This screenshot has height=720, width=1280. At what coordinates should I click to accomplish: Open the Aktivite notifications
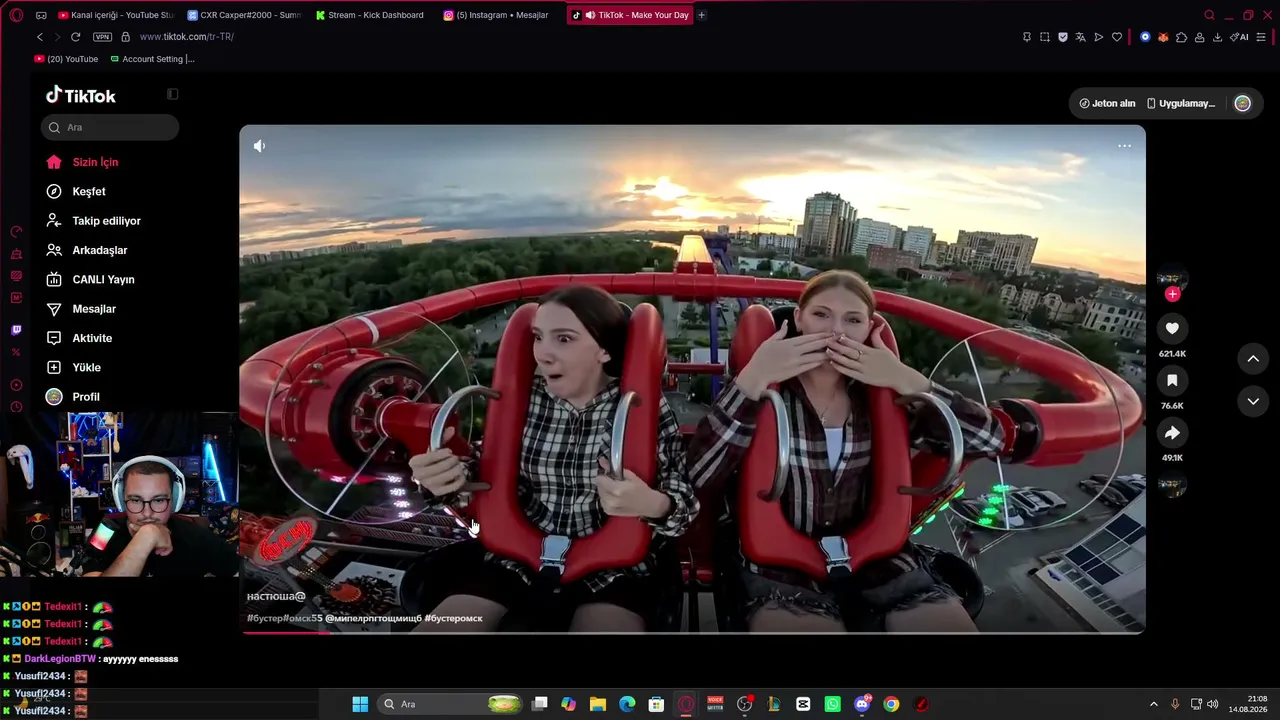[92, 338]
